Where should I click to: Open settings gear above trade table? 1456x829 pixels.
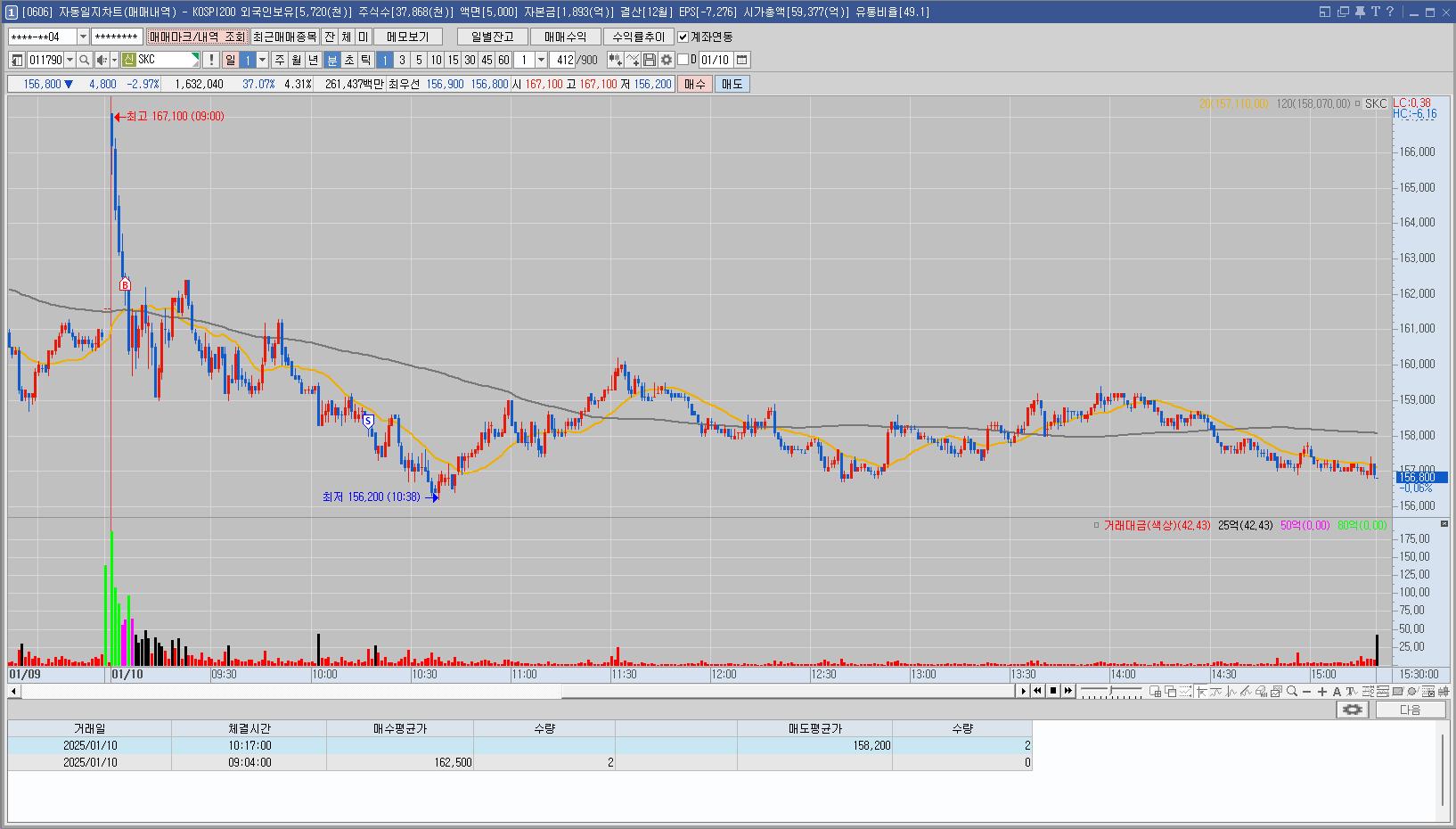point(1353,710)
